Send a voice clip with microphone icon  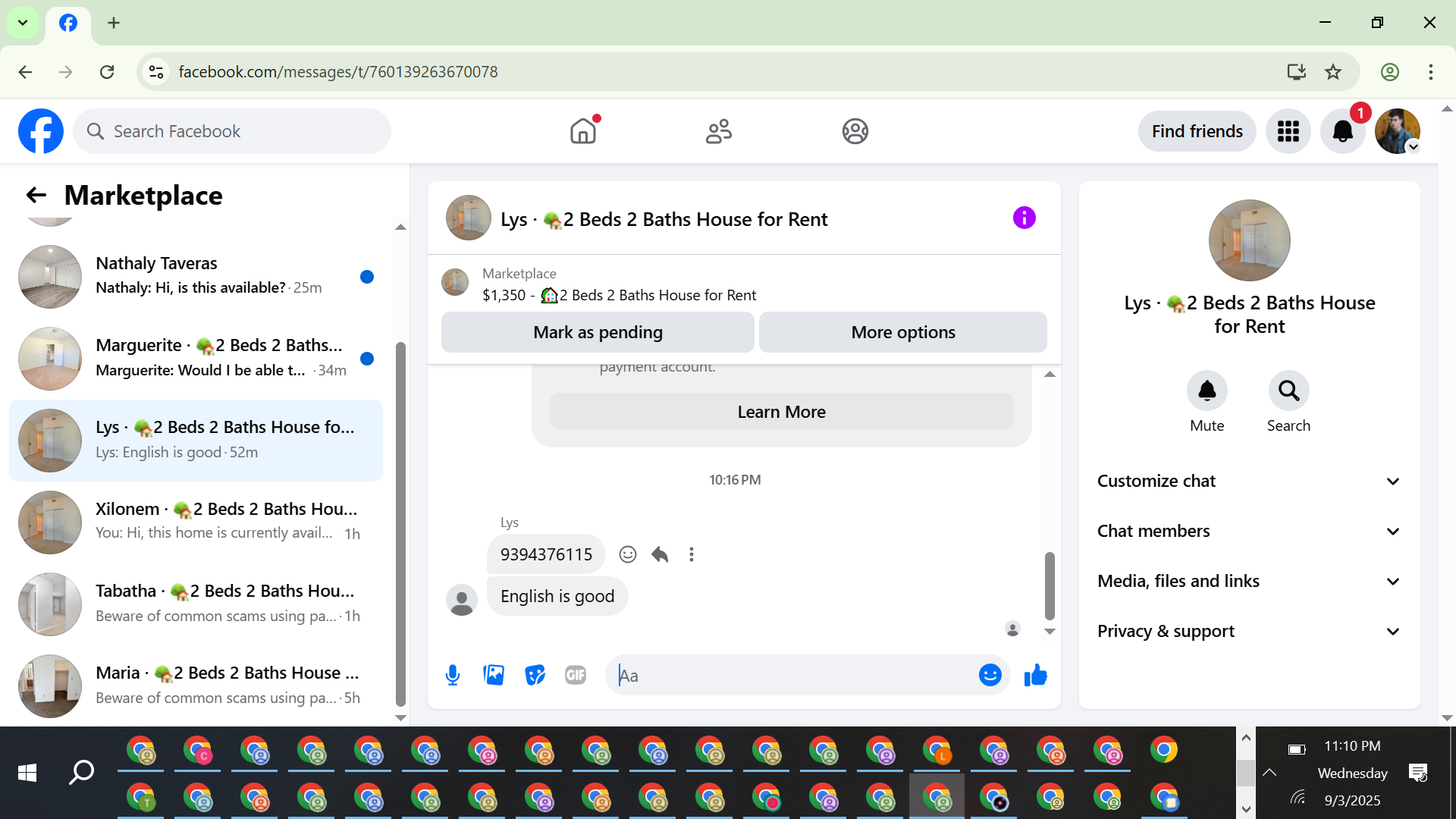tap(453, 675)
